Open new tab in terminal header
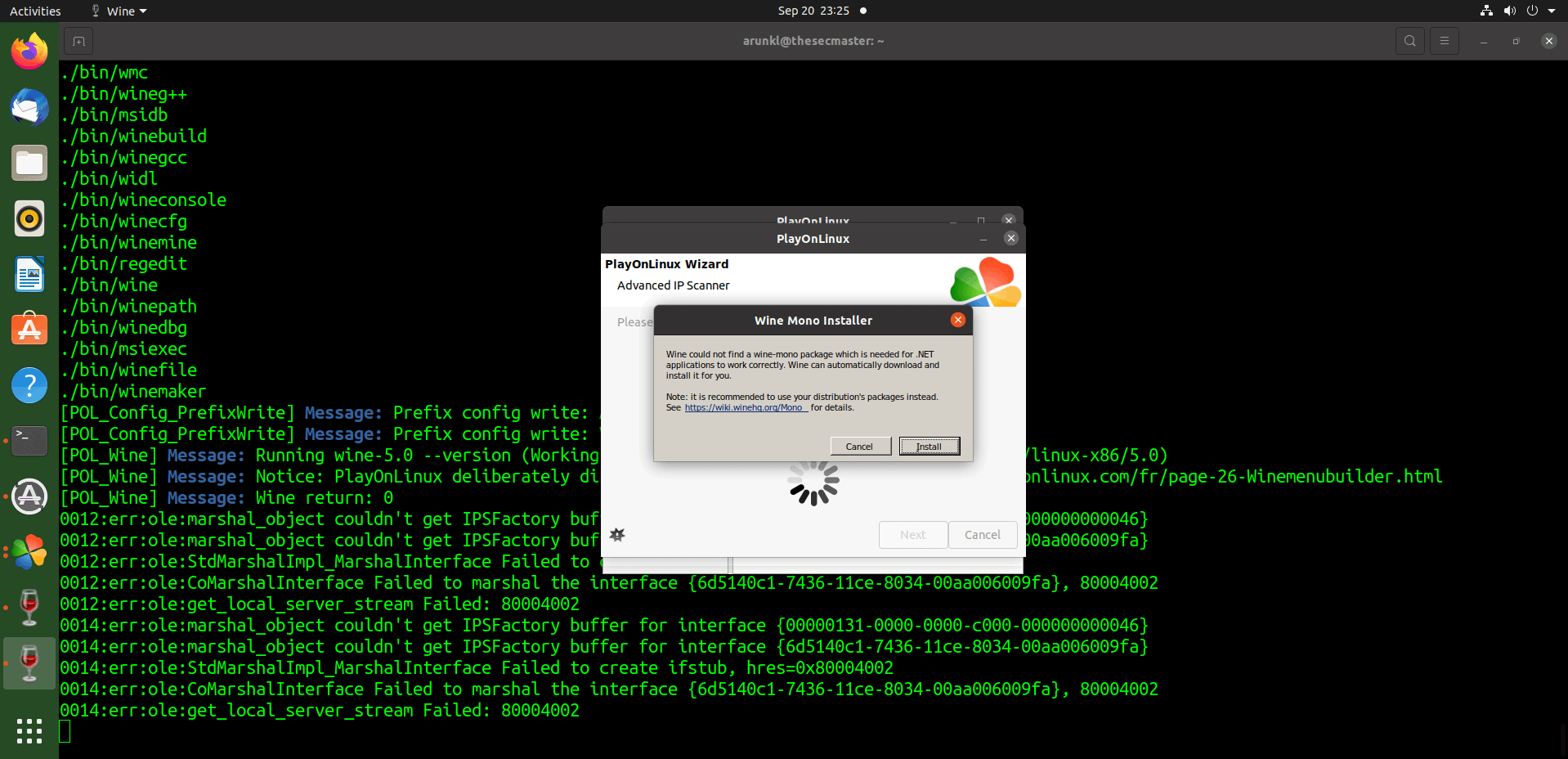This screenshot has width=1568, height=759. (x=78, y=41)
